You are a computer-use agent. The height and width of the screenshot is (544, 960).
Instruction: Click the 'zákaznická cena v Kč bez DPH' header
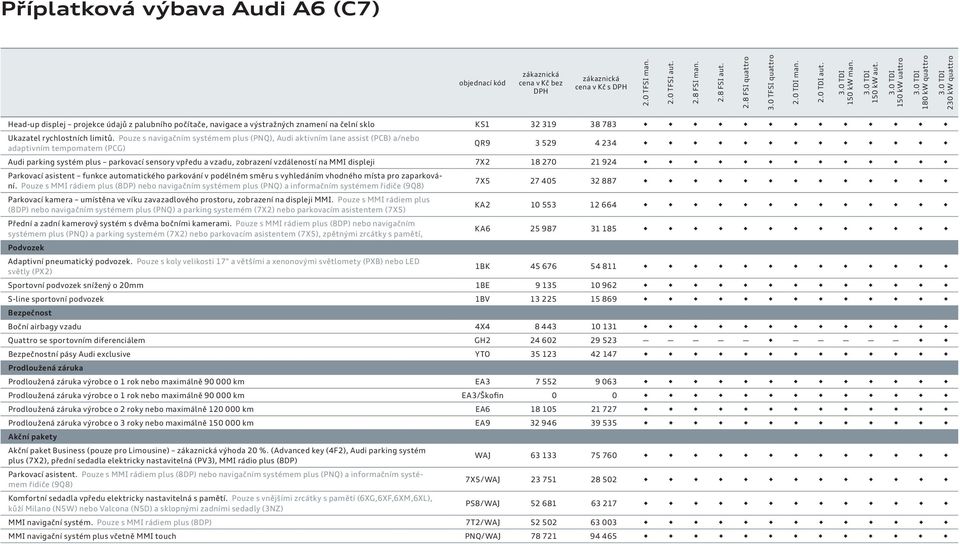point(541,83)
